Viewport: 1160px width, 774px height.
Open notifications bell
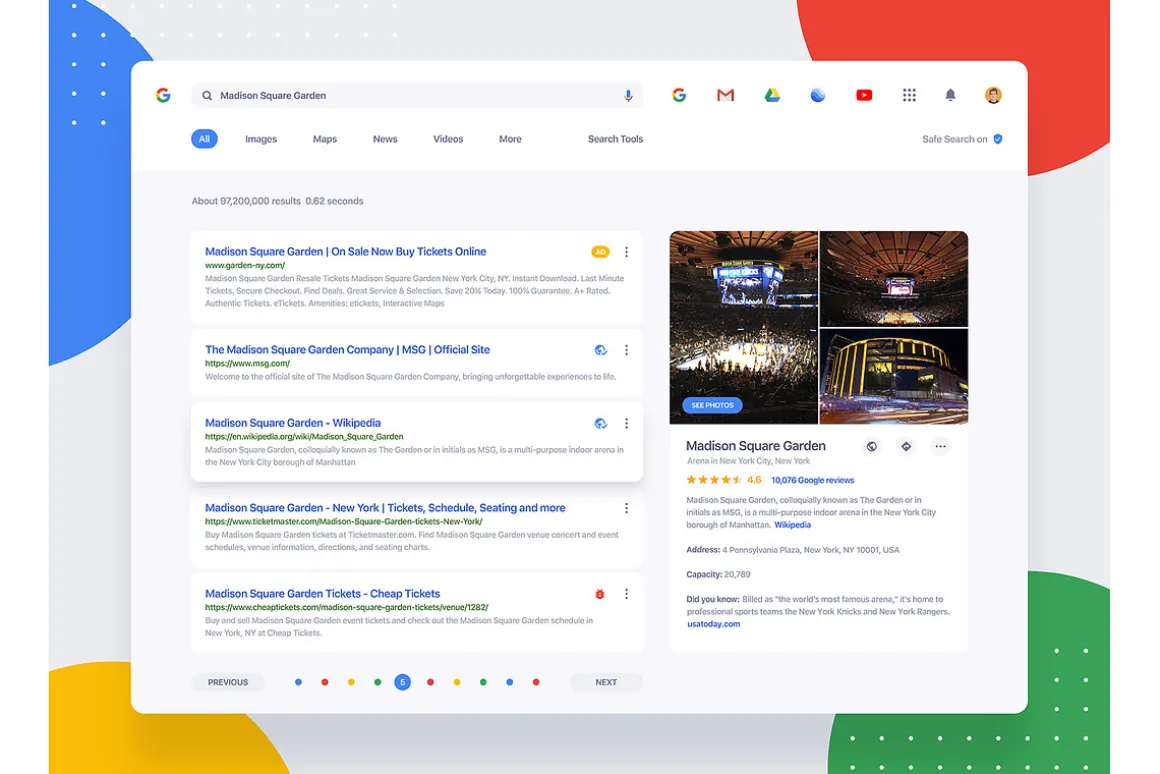(x=951, y=95)
